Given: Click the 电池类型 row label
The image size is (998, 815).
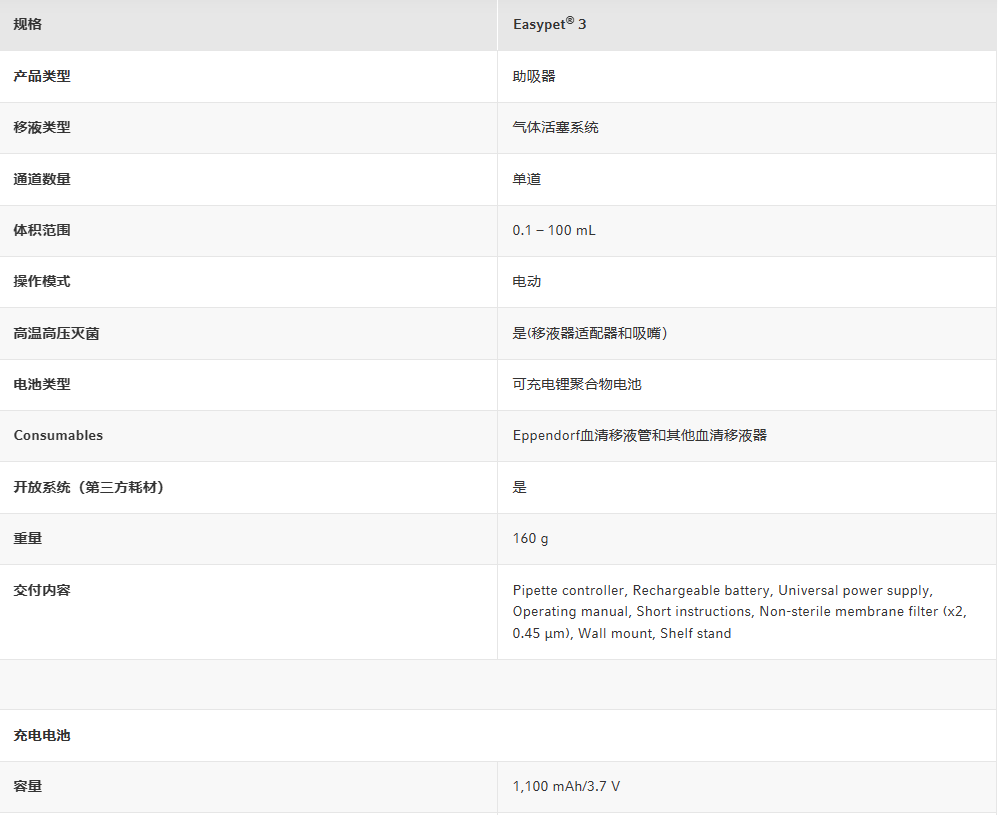Looking at the screenshot, I should [x=42, y=385].
